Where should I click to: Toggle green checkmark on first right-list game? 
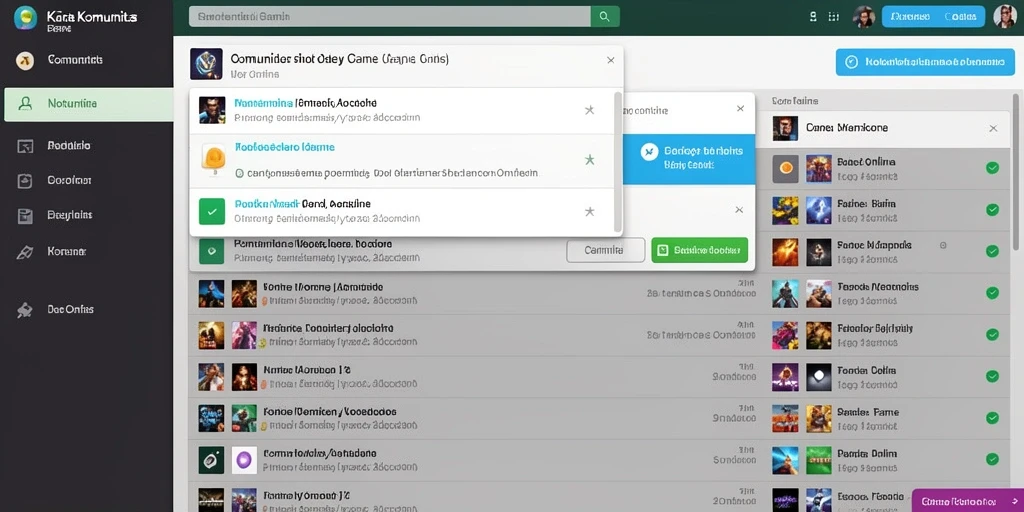[992, 168]
